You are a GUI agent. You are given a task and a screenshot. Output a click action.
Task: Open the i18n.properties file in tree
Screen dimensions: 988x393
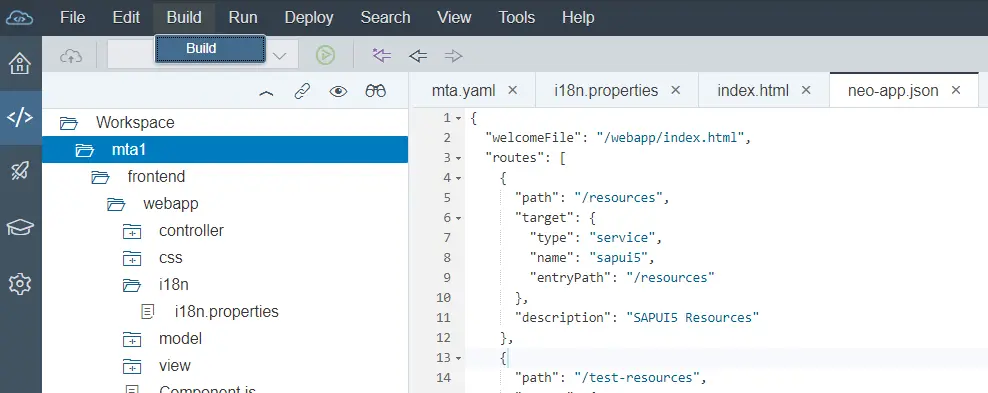point(226,312)
